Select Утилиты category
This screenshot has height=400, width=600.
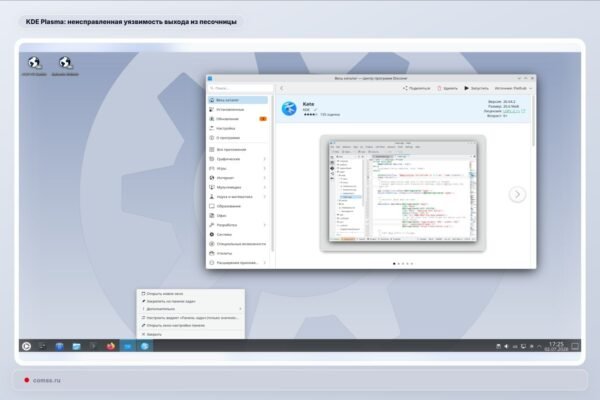tap(238, 253)
